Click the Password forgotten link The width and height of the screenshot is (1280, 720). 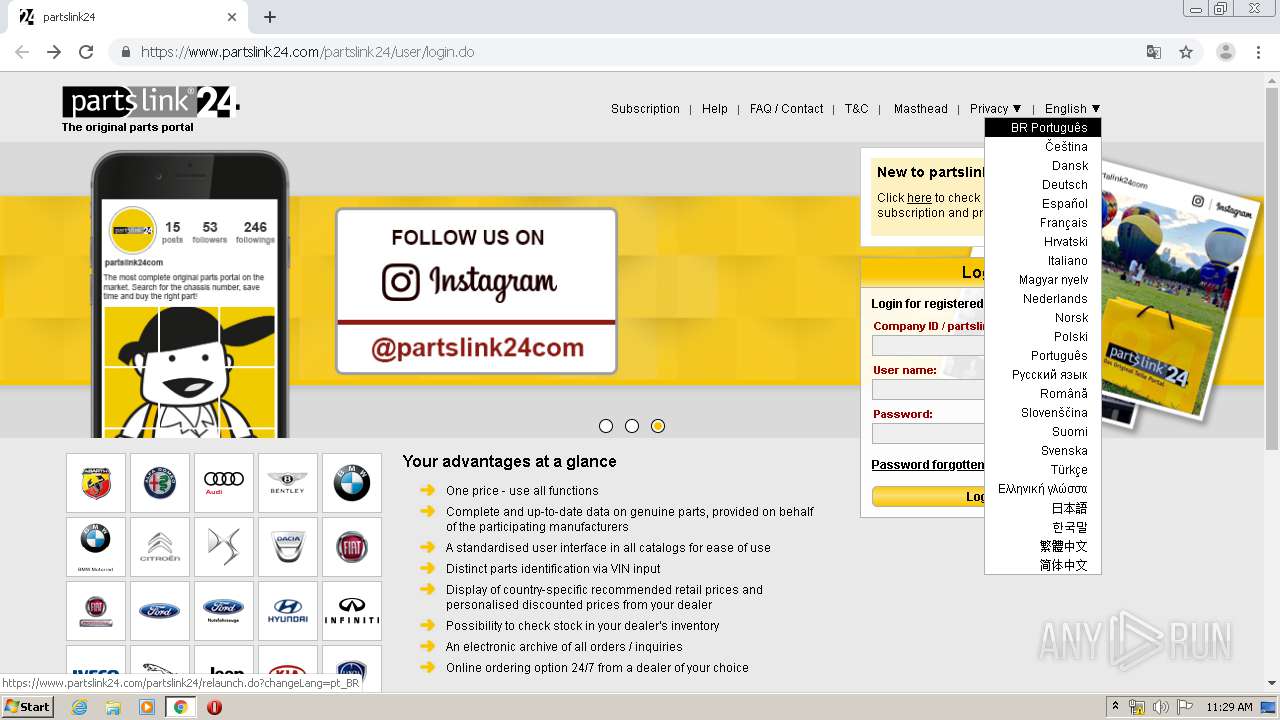(928, 465)
